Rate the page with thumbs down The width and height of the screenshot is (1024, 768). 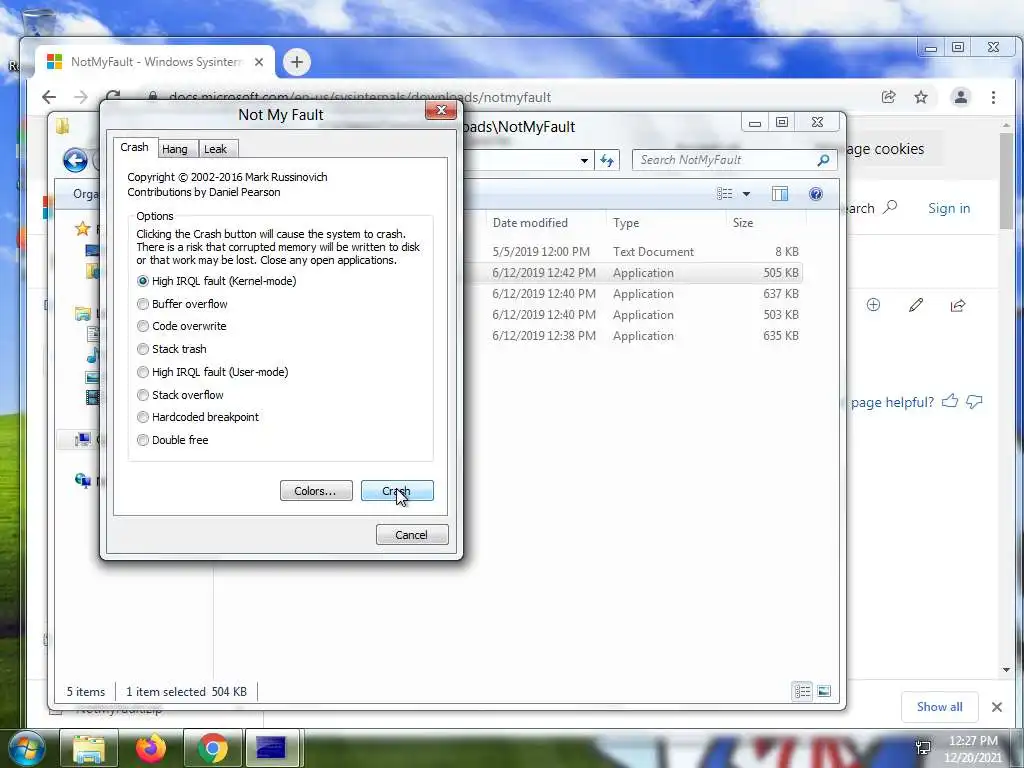pos(974,402)
